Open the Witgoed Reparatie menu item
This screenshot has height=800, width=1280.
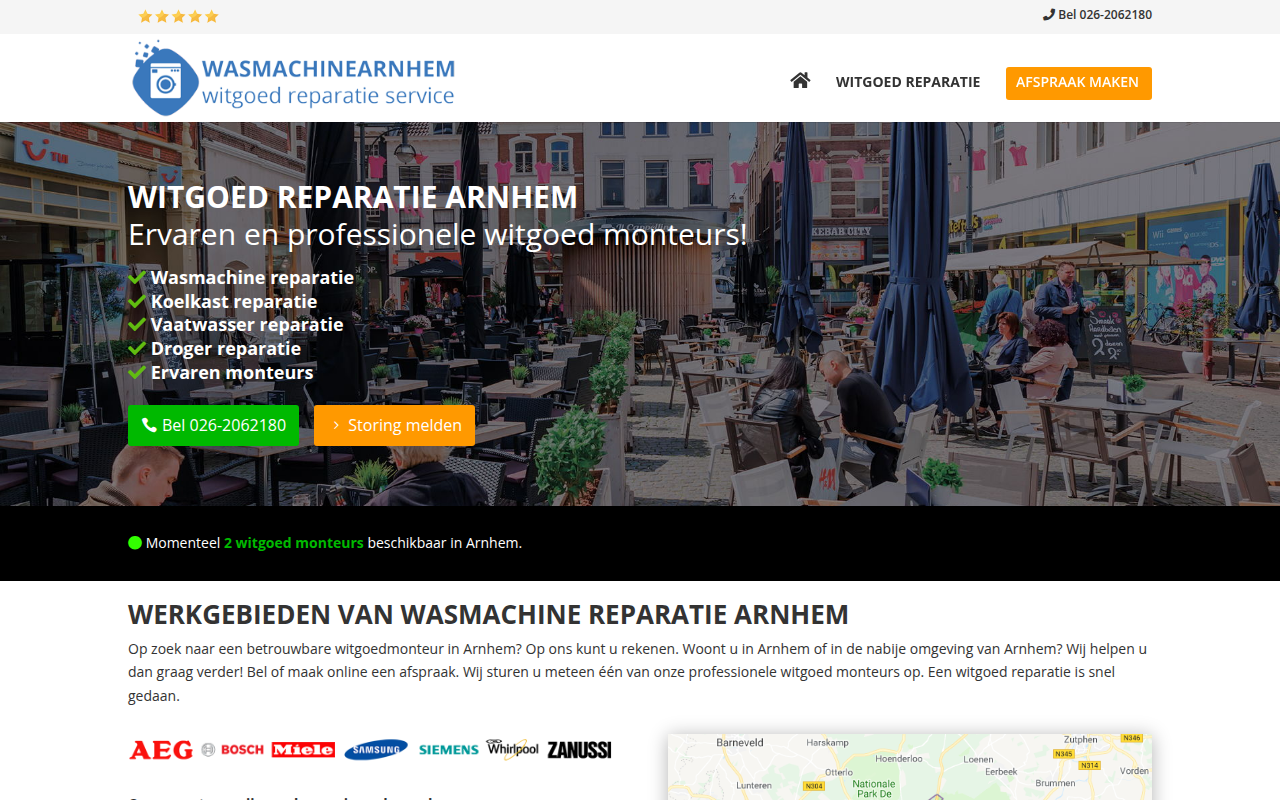tap(908, 82)
